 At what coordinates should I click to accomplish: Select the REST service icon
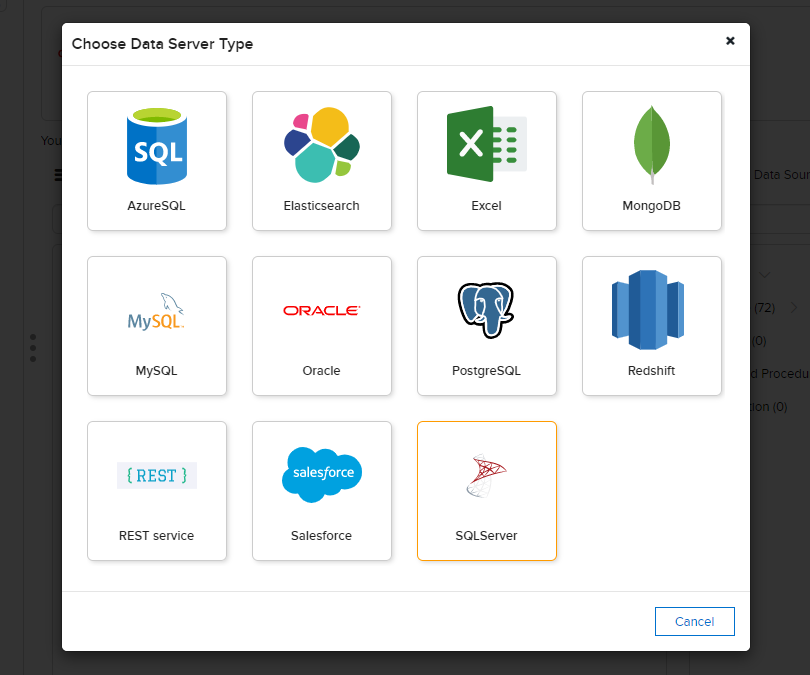pos(157,475)
